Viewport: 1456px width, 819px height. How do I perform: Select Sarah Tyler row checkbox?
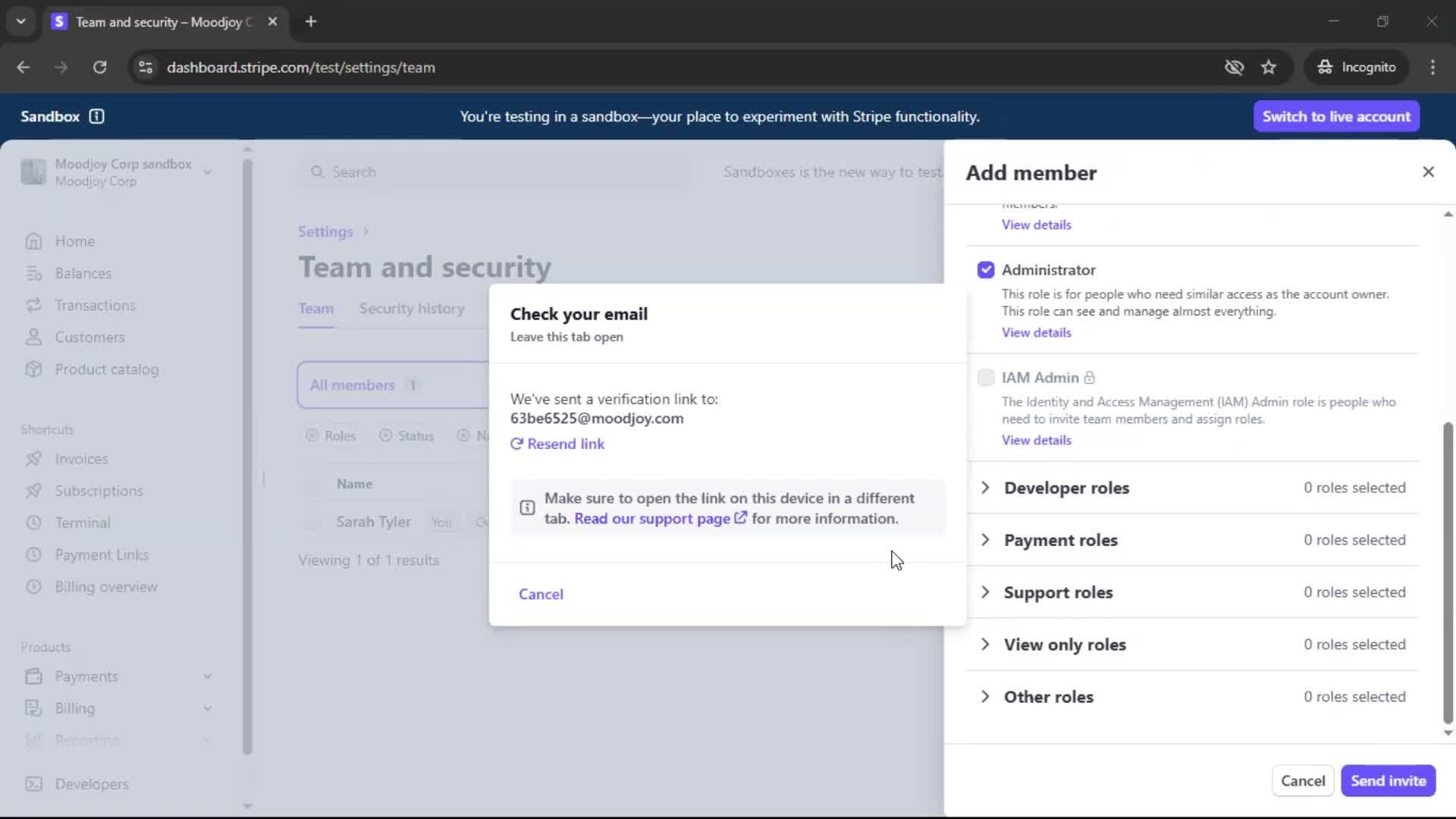pos(312,522)
